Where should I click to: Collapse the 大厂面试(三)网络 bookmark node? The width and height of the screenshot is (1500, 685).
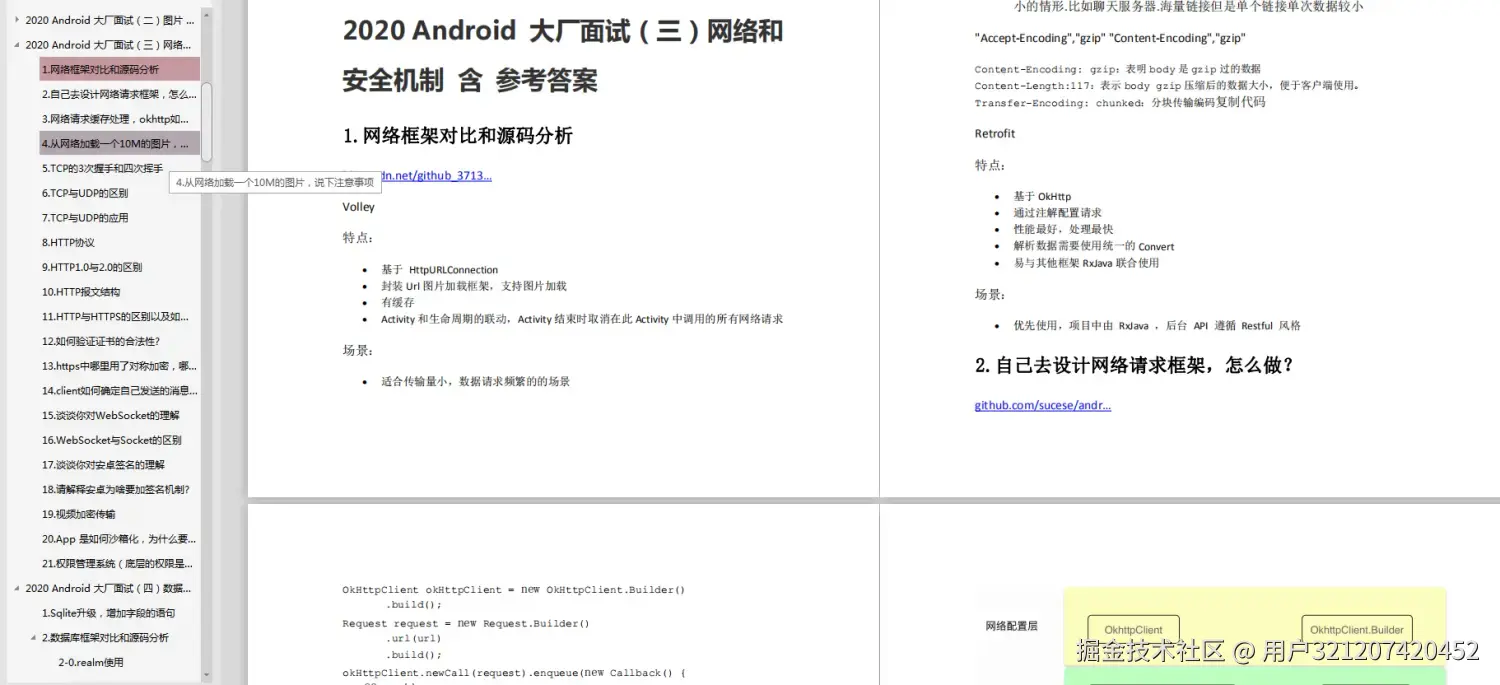point(16,45)
